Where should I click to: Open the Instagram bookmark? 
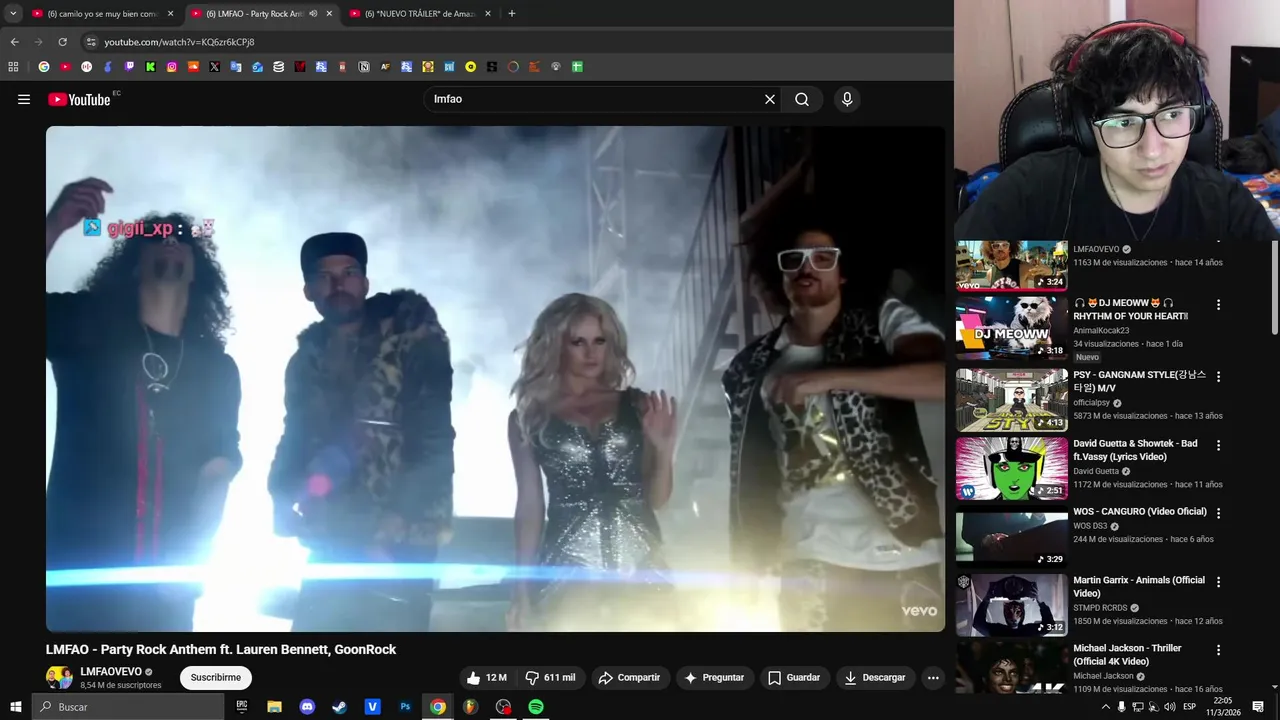pyautogui.click(x=172, y=67)
